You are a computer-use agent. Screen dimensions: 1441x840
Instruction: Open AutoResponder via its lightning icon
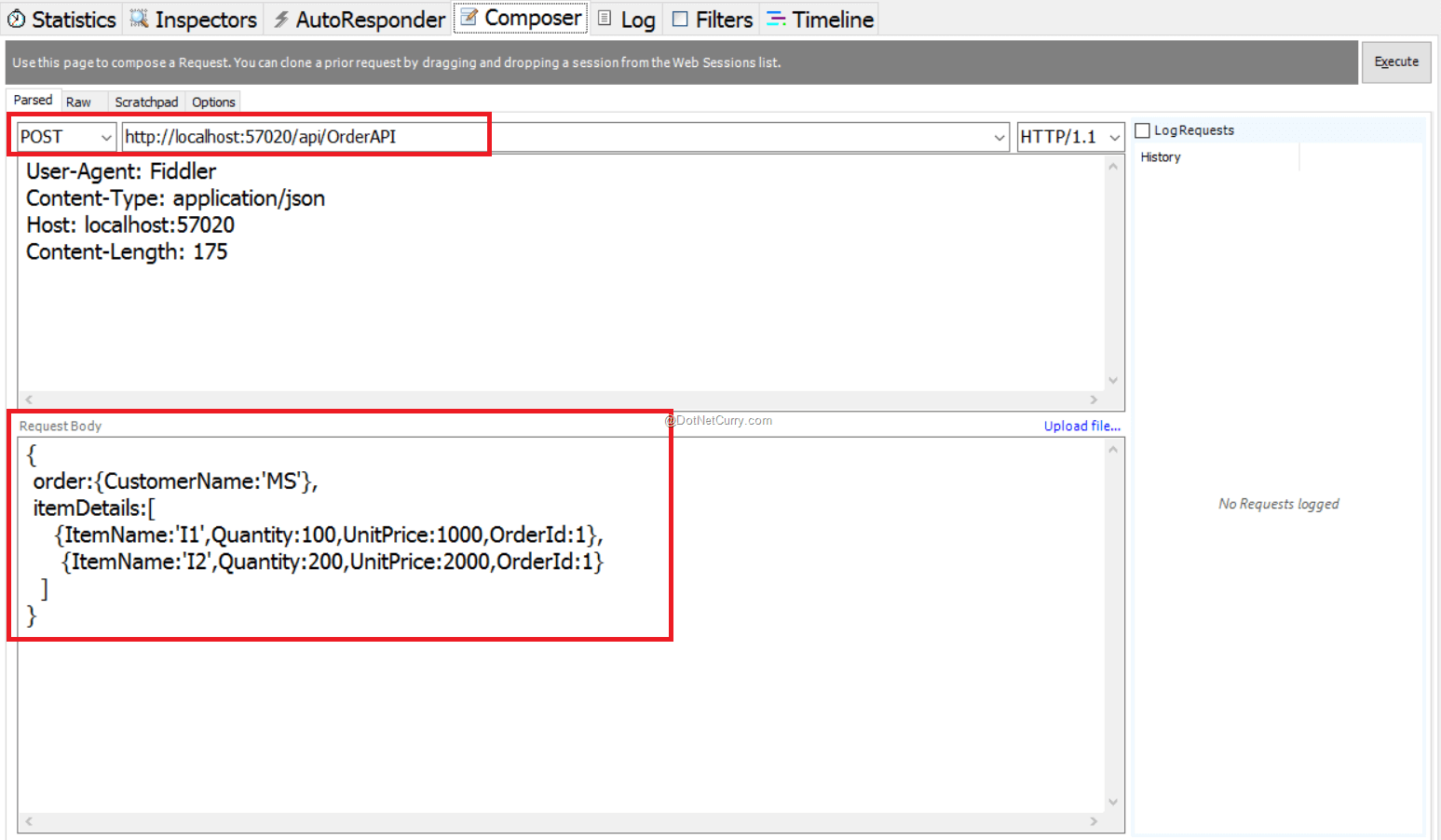tap(281, 18)
